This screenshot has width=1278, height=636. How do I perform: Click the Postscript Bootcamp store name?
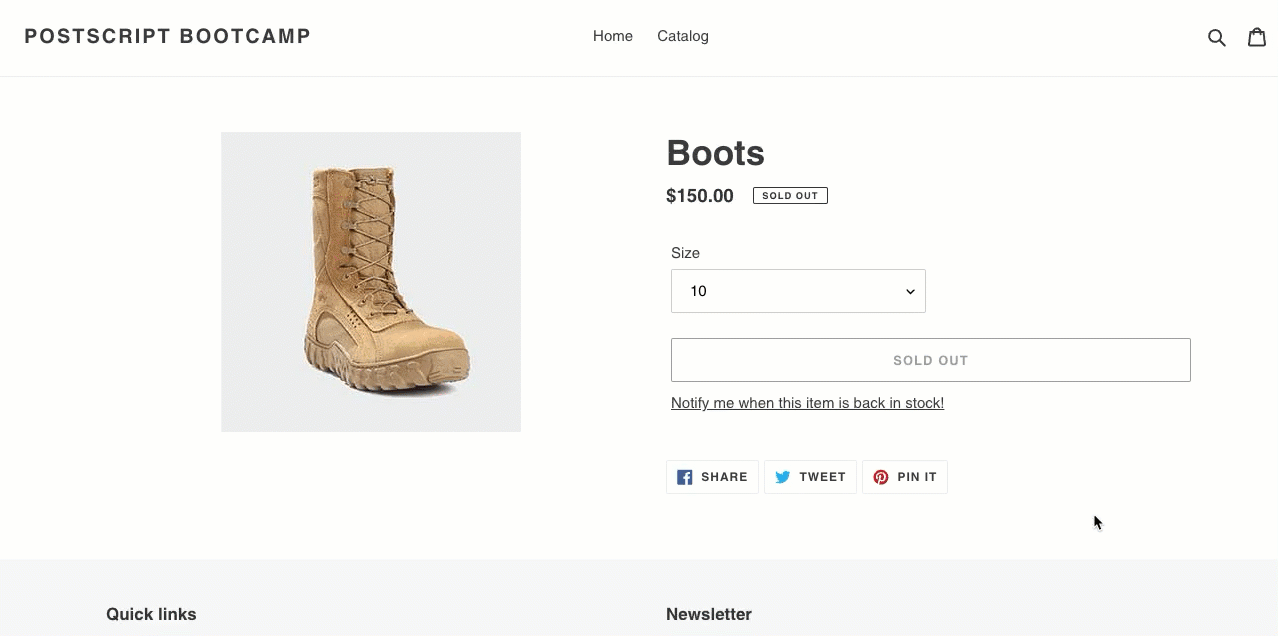(x=168, y=37)
